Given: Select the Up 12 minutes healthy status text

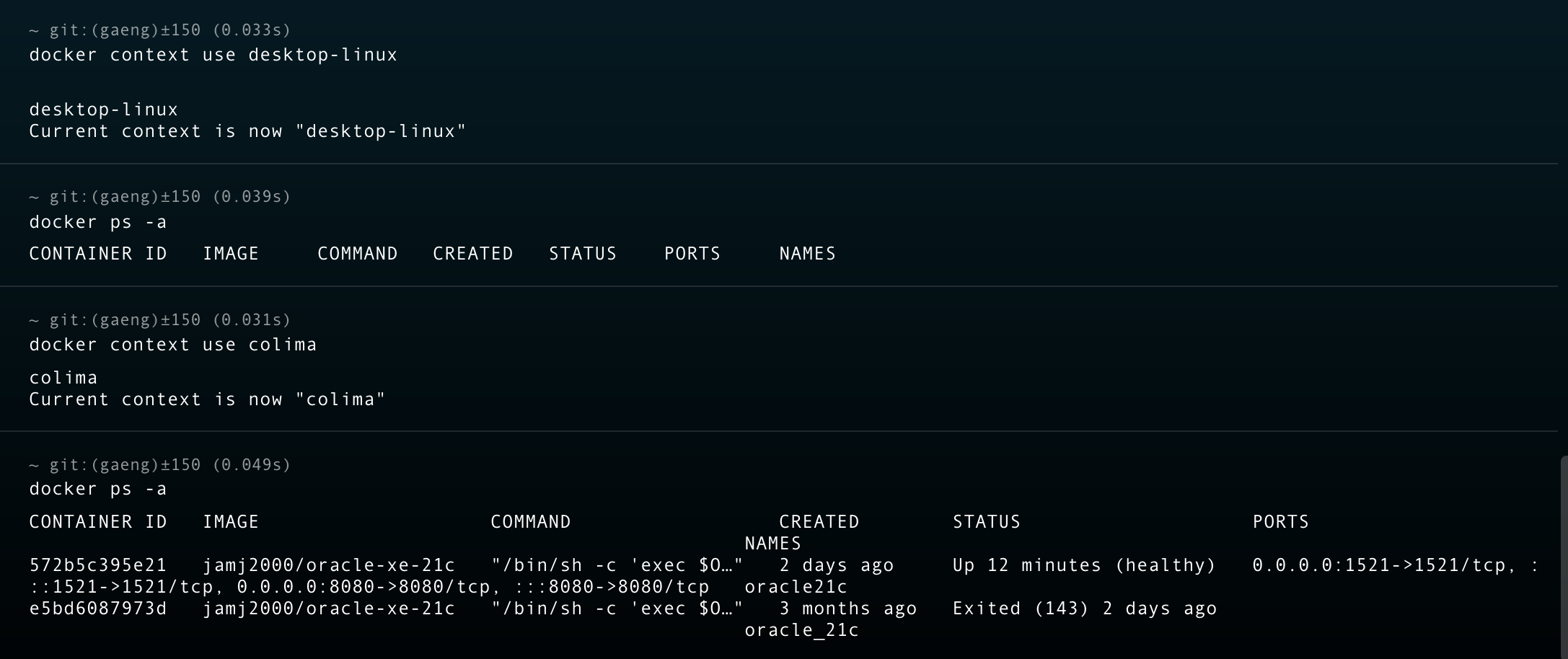Looking at the screenshot, I should tap(1082, 565).
